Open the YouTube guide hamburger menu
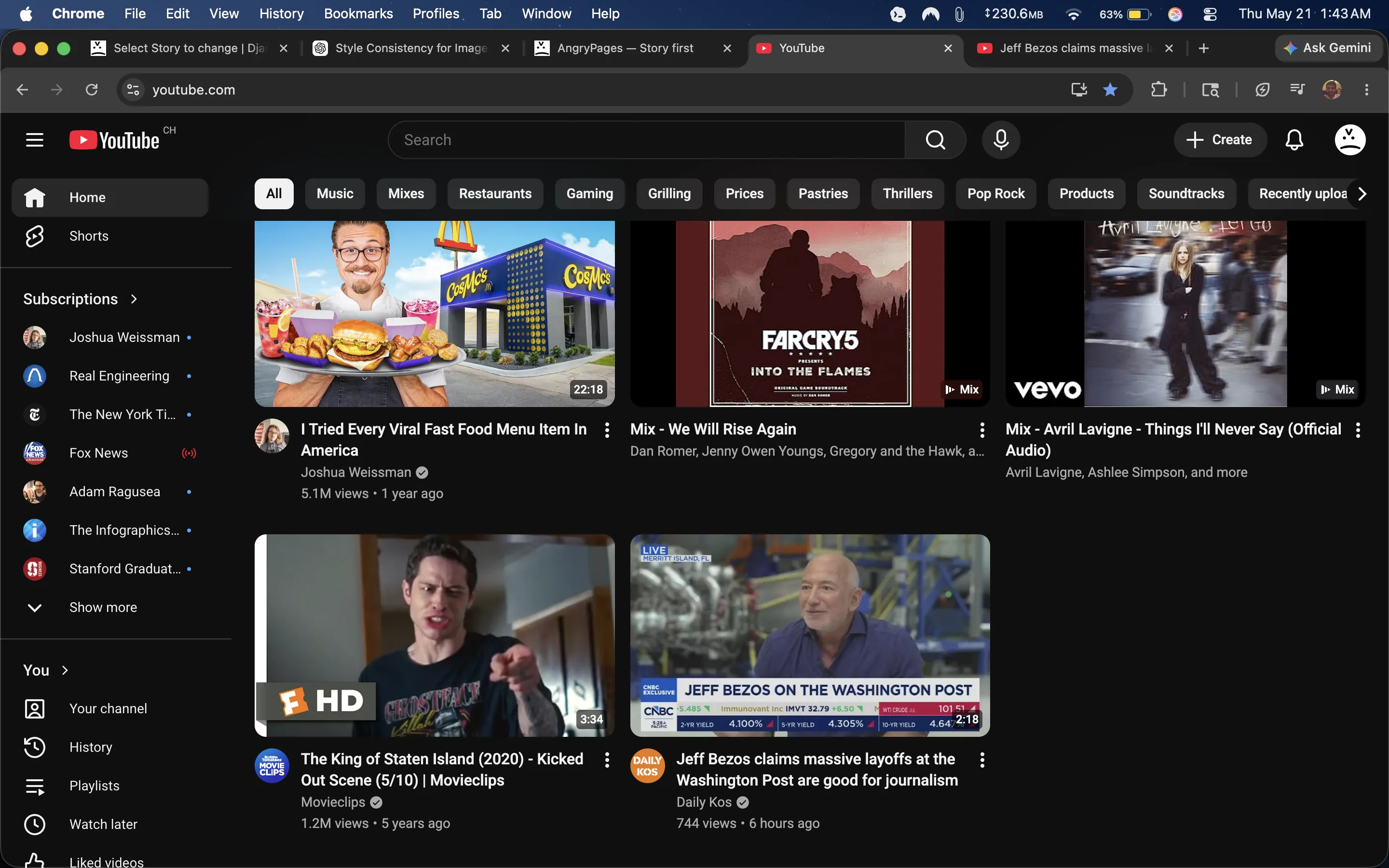 (x=34, y=139)
